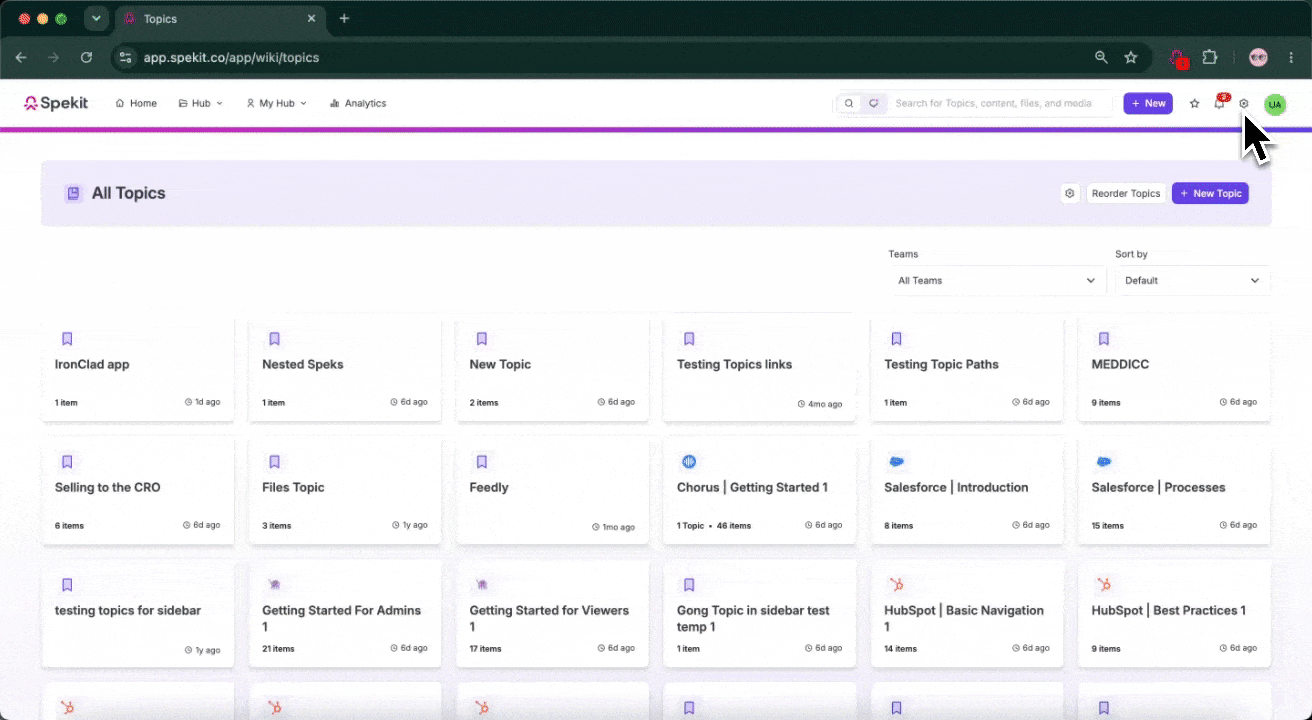Open the notifications bell
This screenshot has width=1312, height=720.
pos(1219,102)
